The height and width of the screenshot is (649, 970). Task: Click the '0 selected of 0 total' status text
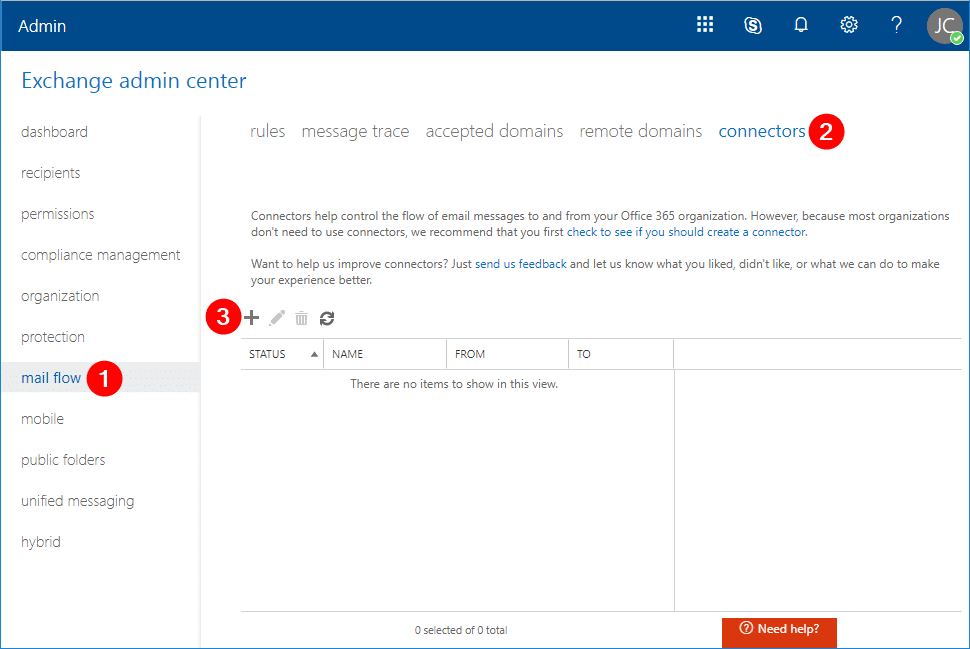pos(461,630)
